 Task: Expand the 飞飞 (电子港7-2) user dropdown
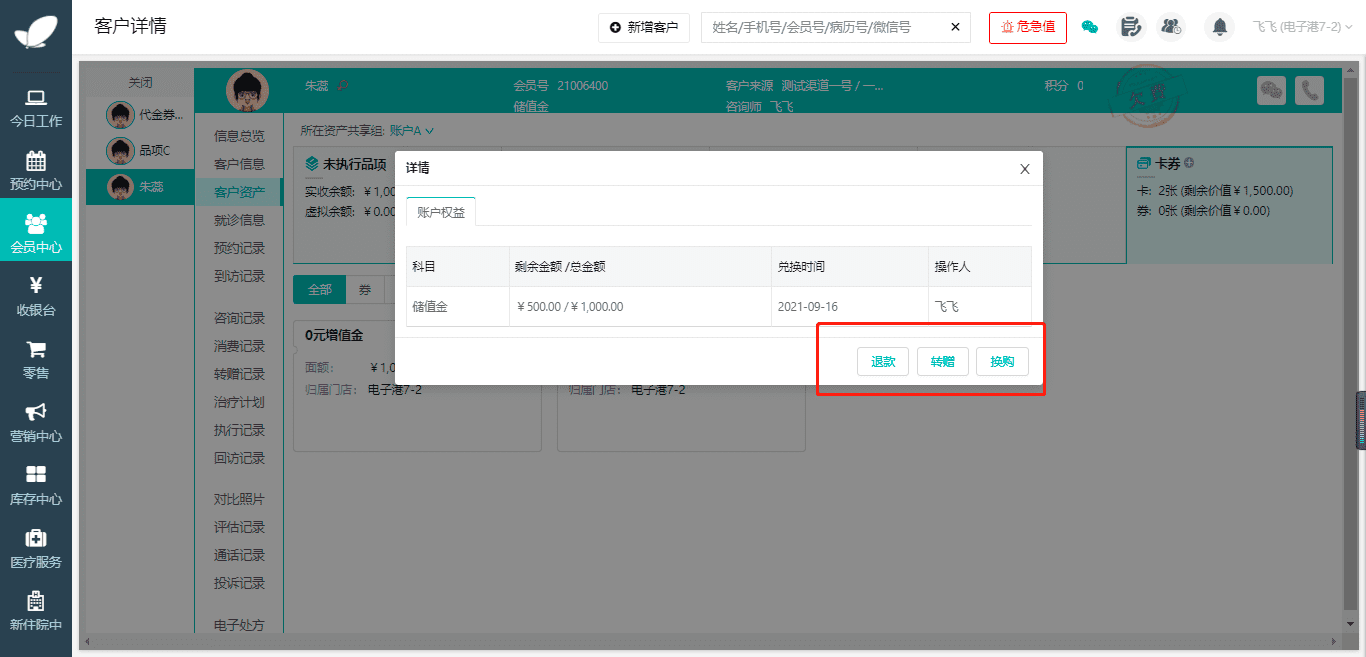pos(1302,27)
